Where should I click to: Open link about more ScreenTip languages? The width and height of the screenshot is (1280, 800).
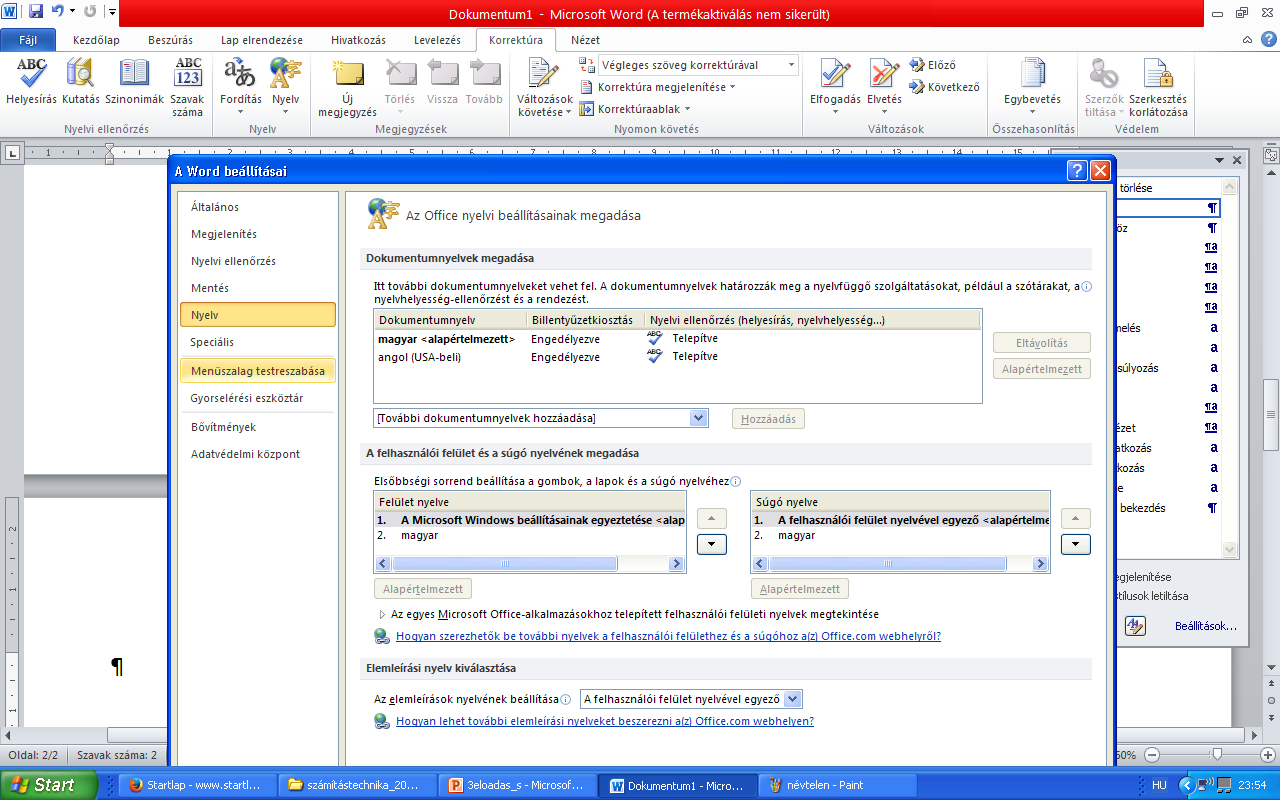(x=605, y=721)
